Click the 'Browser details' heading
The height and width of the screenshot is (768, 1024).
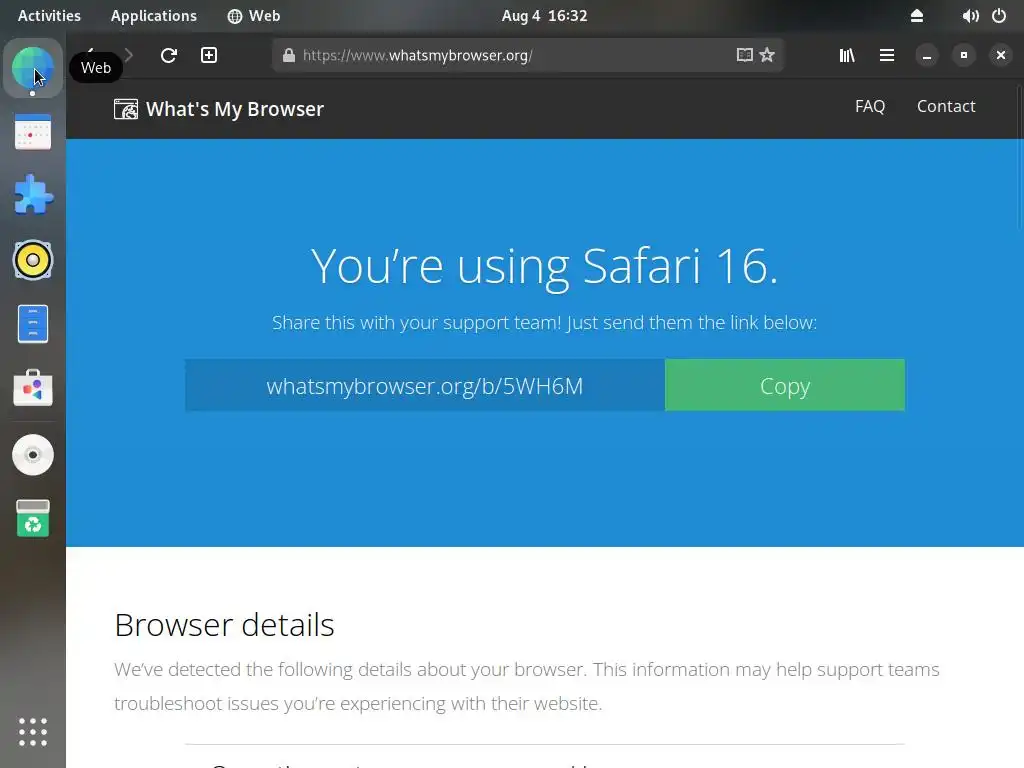click(x=224, y=625)
